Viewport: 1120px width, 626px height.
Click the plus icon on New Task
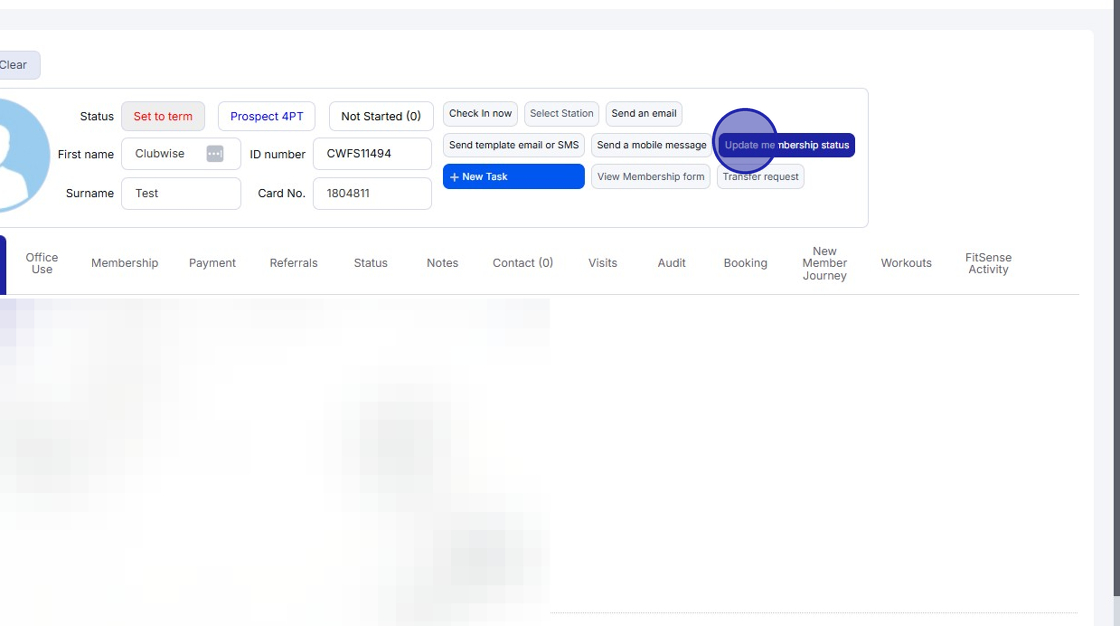click(x=454, y=176)
